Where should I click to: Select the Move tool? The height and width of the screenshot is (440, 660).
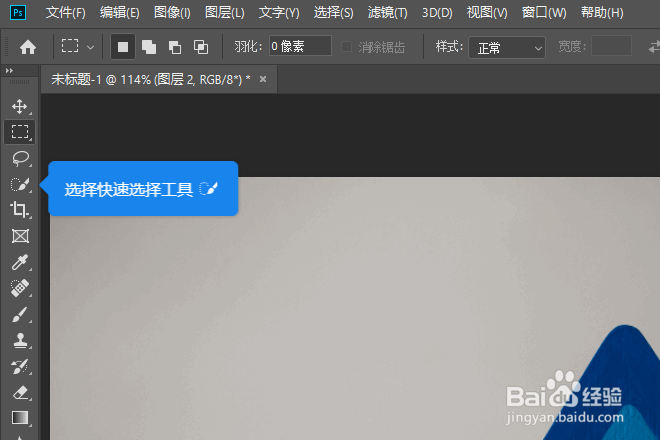pos(19,107)
